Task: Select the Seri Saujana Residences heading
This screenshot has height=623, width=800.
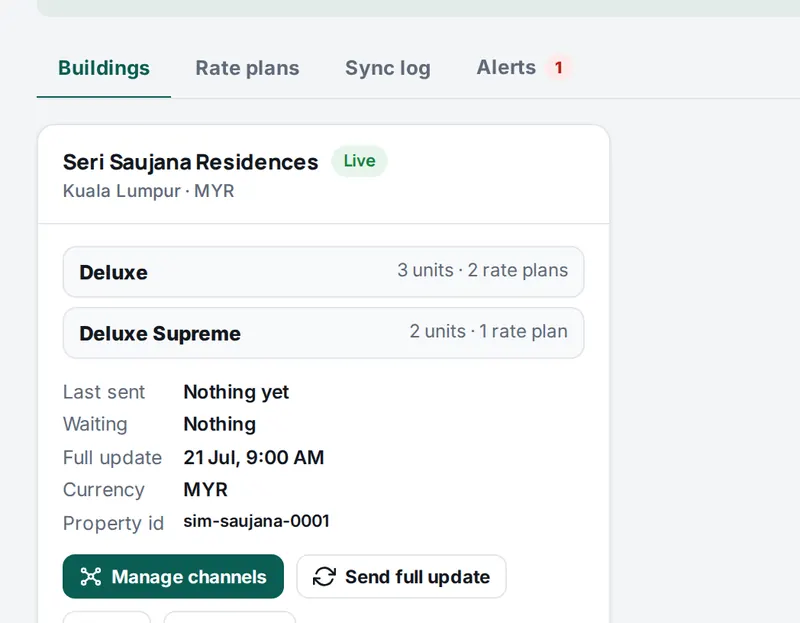Action: 190,162
